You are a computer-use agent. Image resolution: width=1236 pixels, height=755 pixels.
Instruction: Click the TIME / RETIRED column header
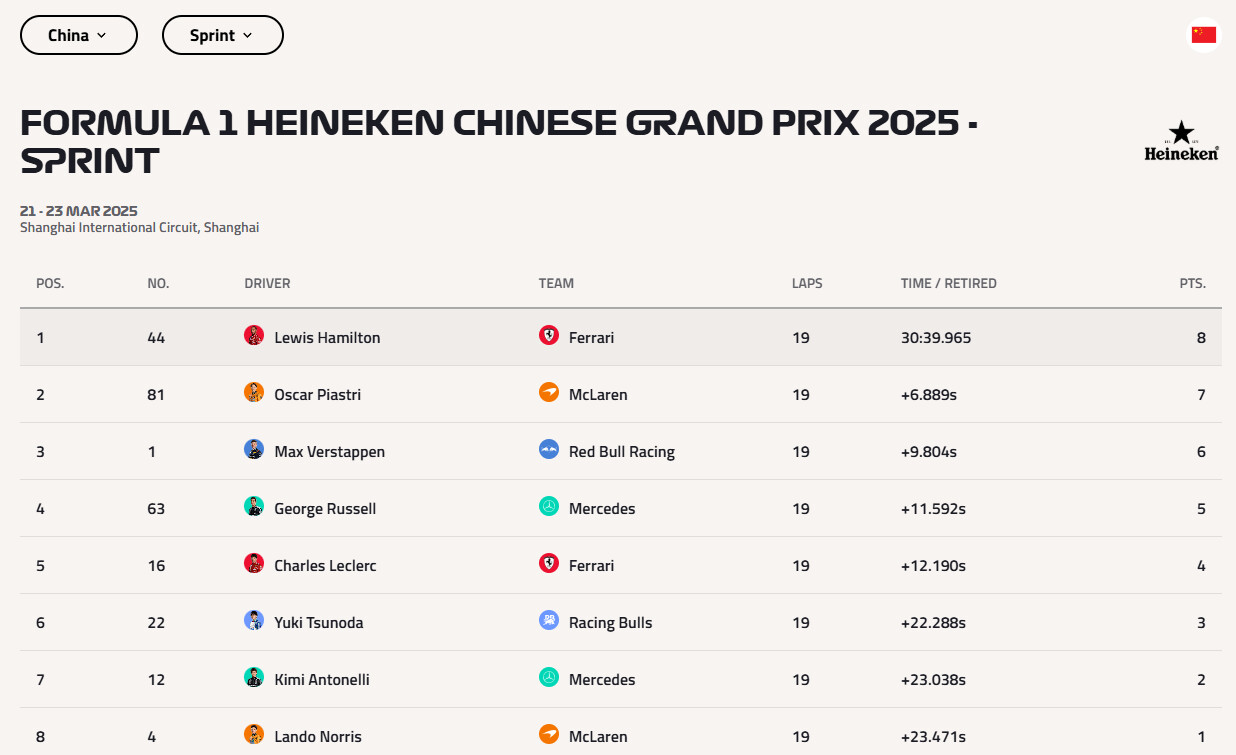948,283
